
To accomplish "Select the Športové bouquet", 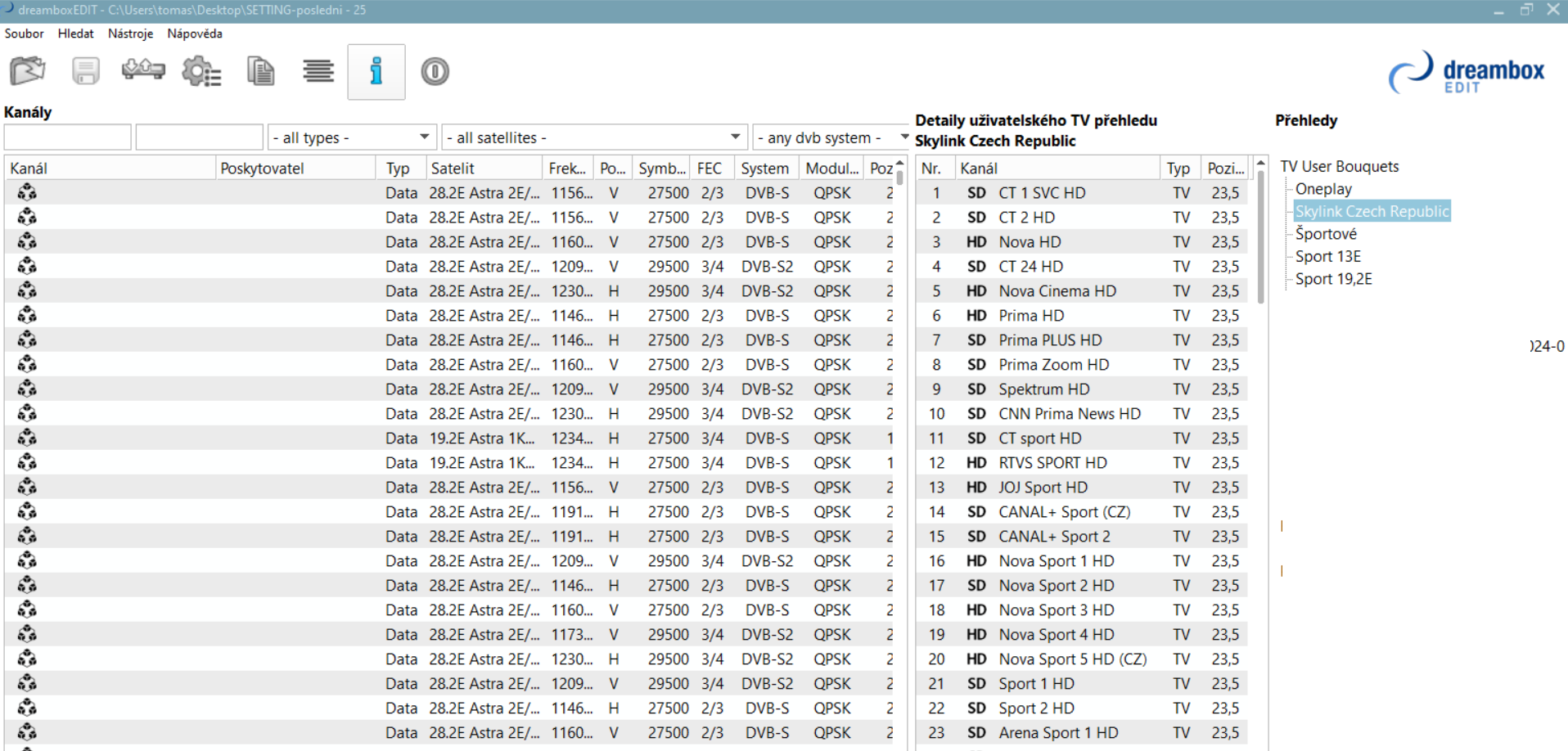I will click(x=1326, y=234).
